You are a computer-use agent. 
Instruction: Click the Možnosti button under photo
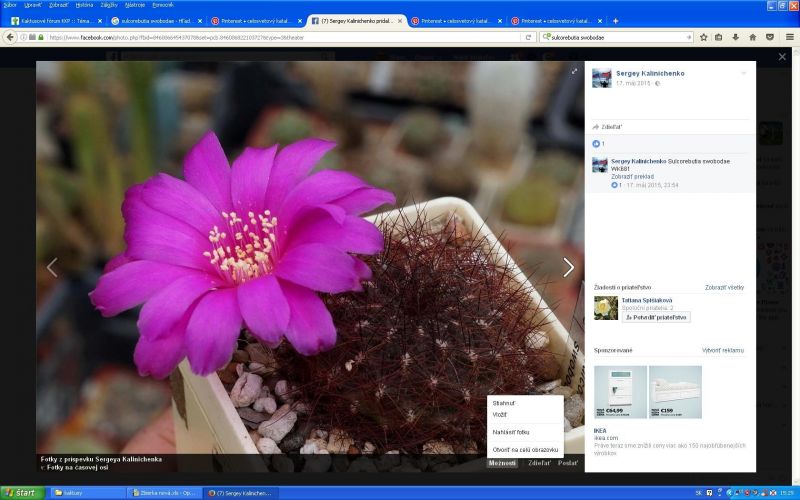[x=502, y=463]
